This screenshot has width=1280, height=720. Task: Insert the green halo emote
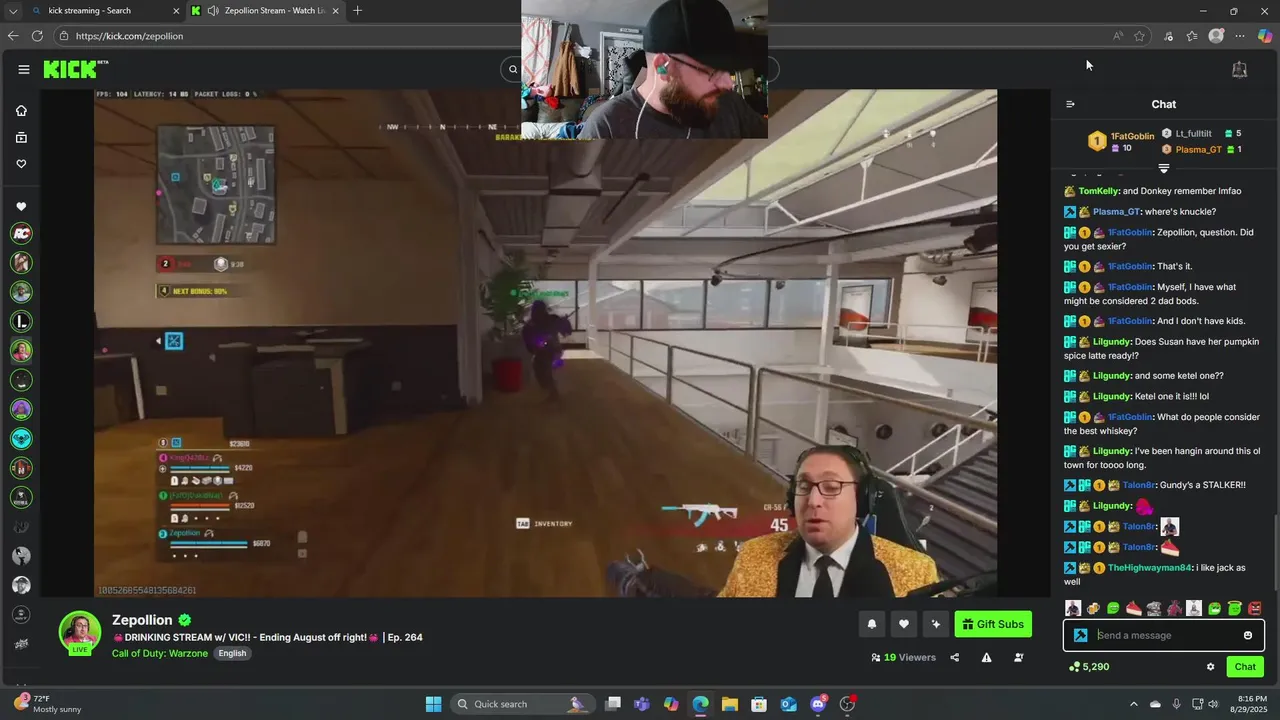click(1234, 608)
